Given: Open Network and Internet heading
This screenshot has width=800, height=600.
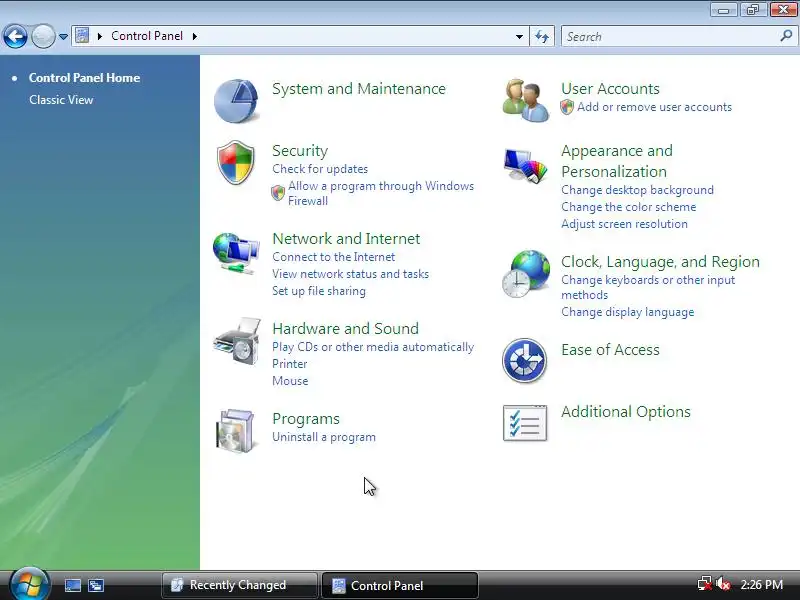Looking at the screenshot, I should click(346, 239).
